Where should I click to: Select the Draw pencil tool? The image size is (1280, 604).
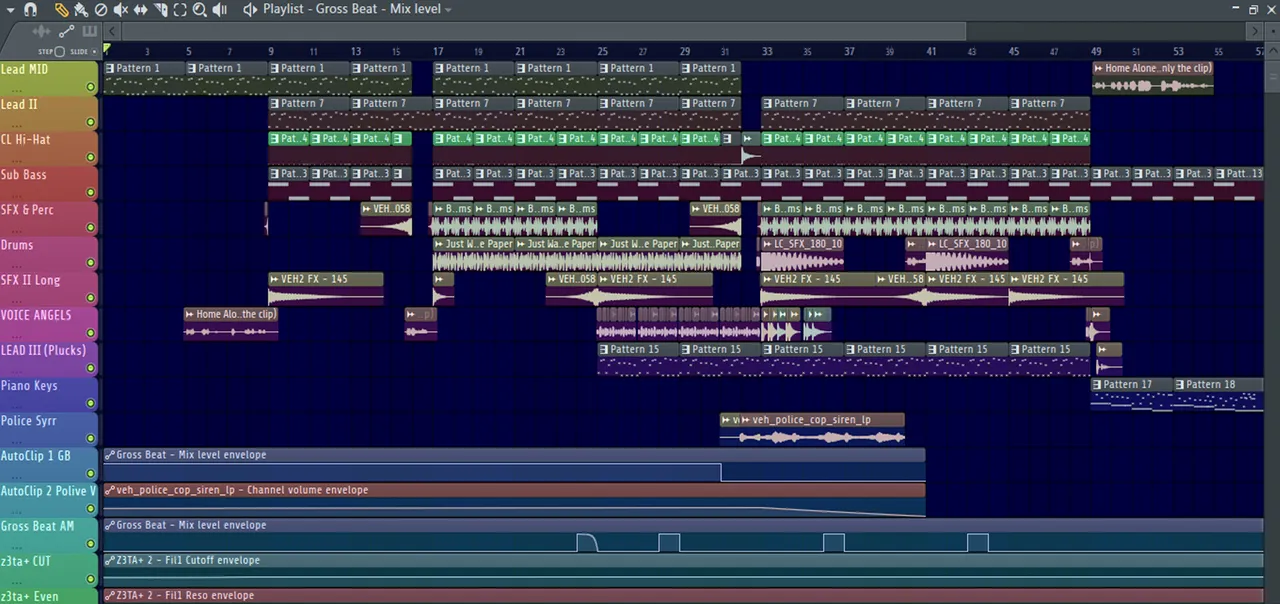pos(62,9)
